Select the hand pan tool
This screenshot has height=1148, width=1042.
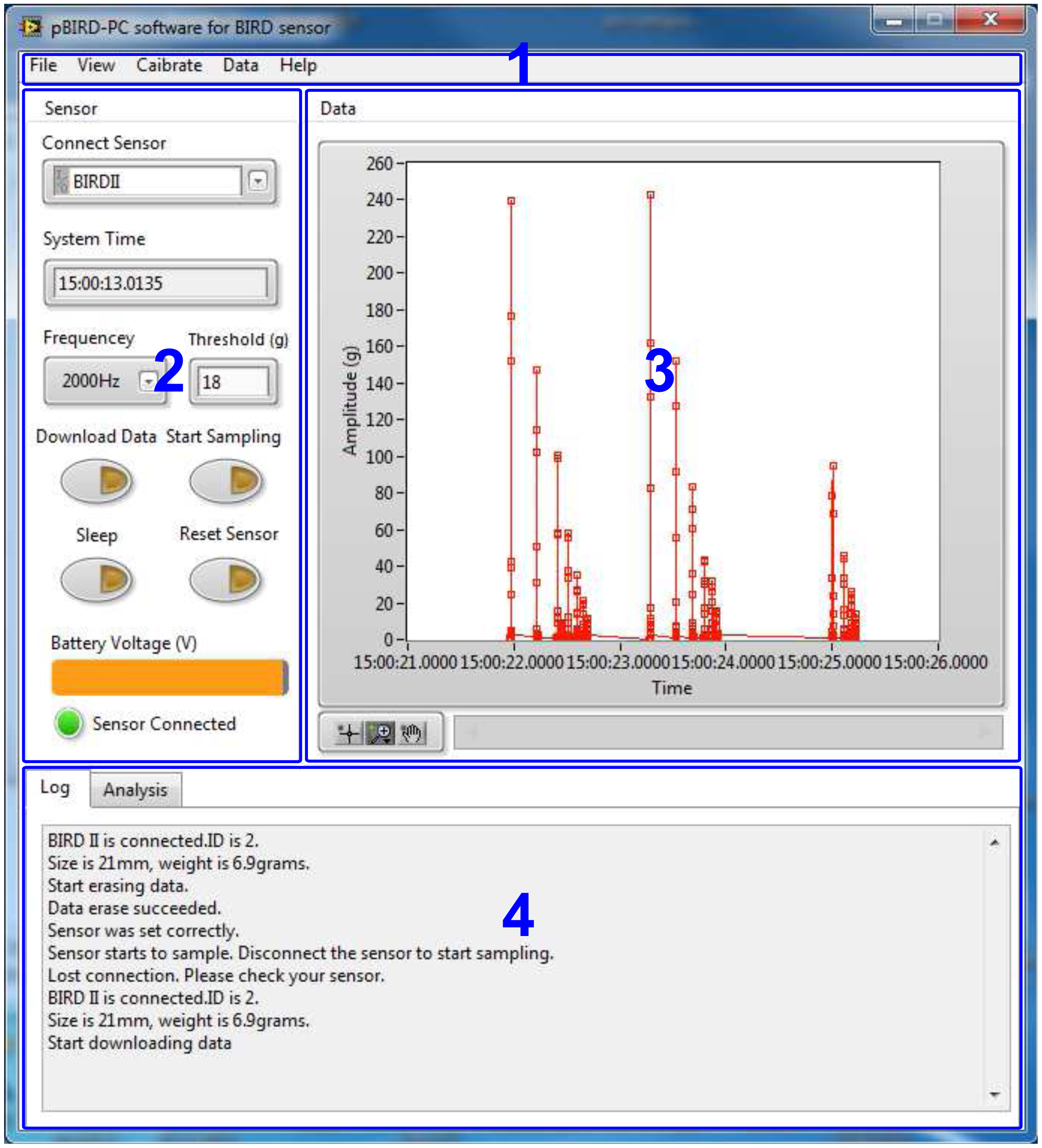[412, 734]
